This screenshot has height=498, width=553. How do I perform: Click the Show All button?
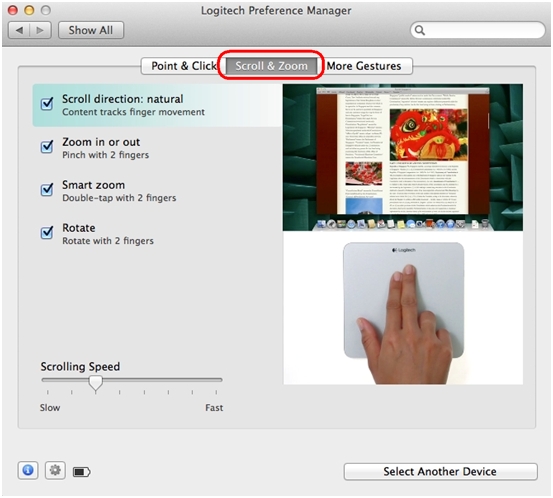coord(91,30)
